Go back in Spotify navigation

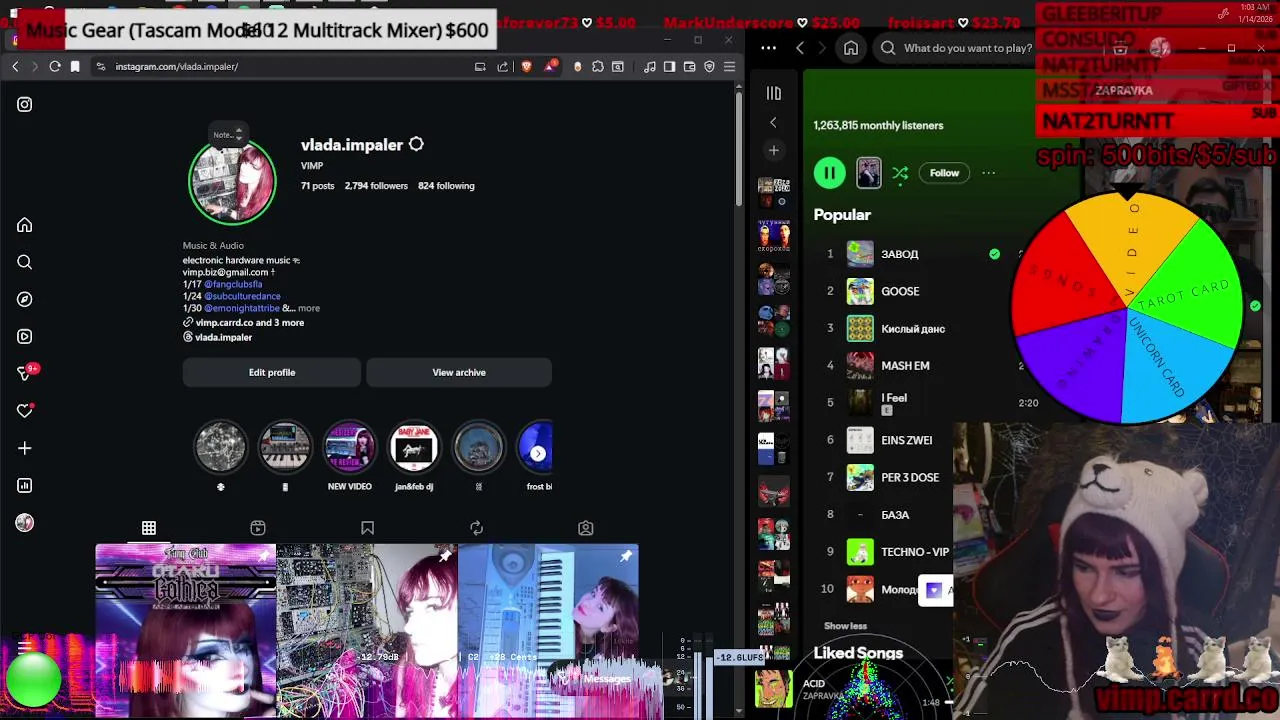799,48
